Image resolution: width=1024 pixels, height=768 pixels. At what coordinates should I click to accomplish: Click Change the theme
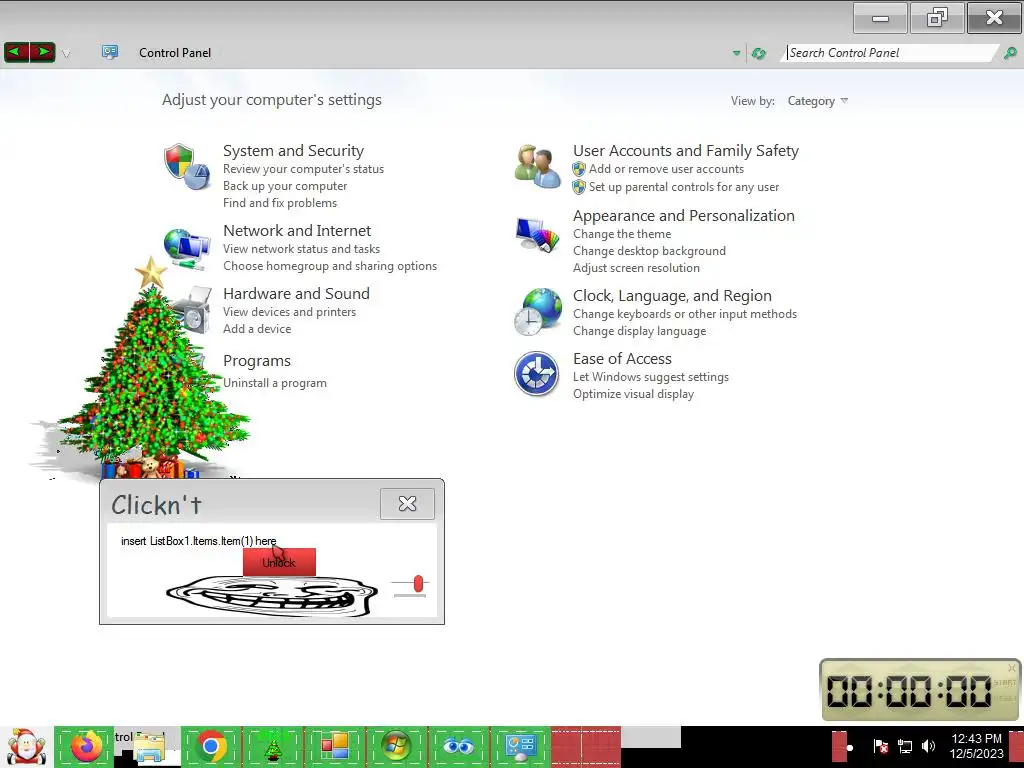tap(622, 234)
